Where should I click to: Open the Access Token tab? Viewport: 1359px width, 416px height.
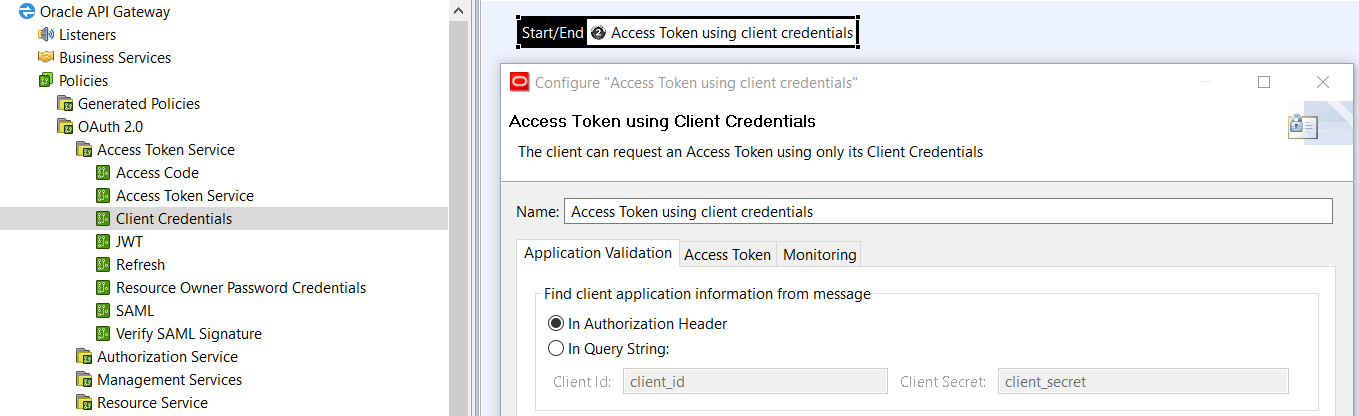click(x=727, y=255)
